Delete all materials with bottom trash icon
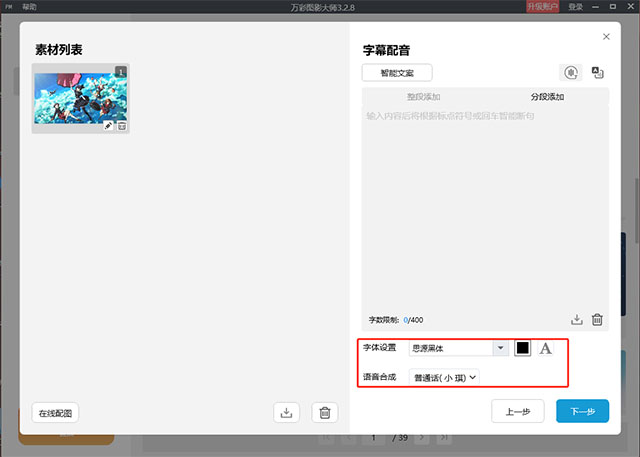 point(325,413)
